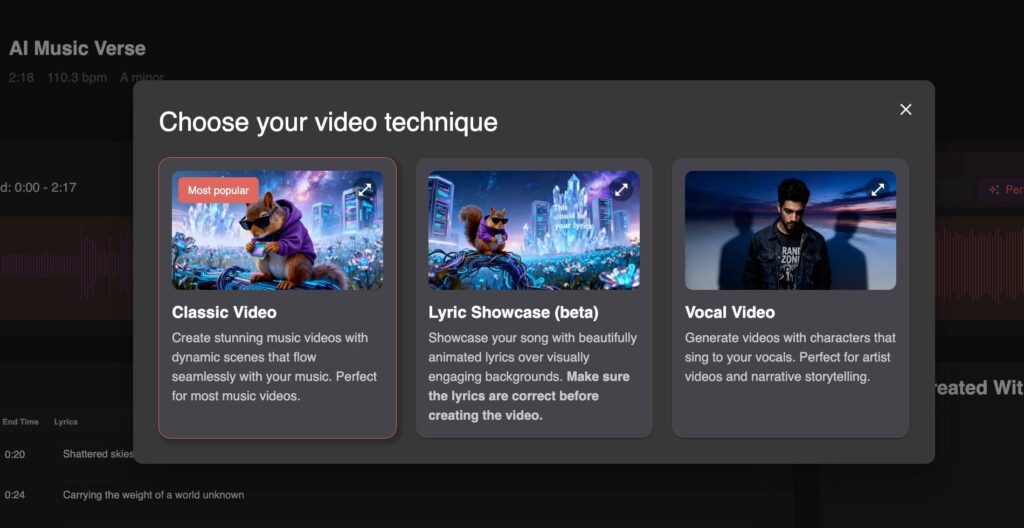Pick the Vocal Video technique

(790, 297)
